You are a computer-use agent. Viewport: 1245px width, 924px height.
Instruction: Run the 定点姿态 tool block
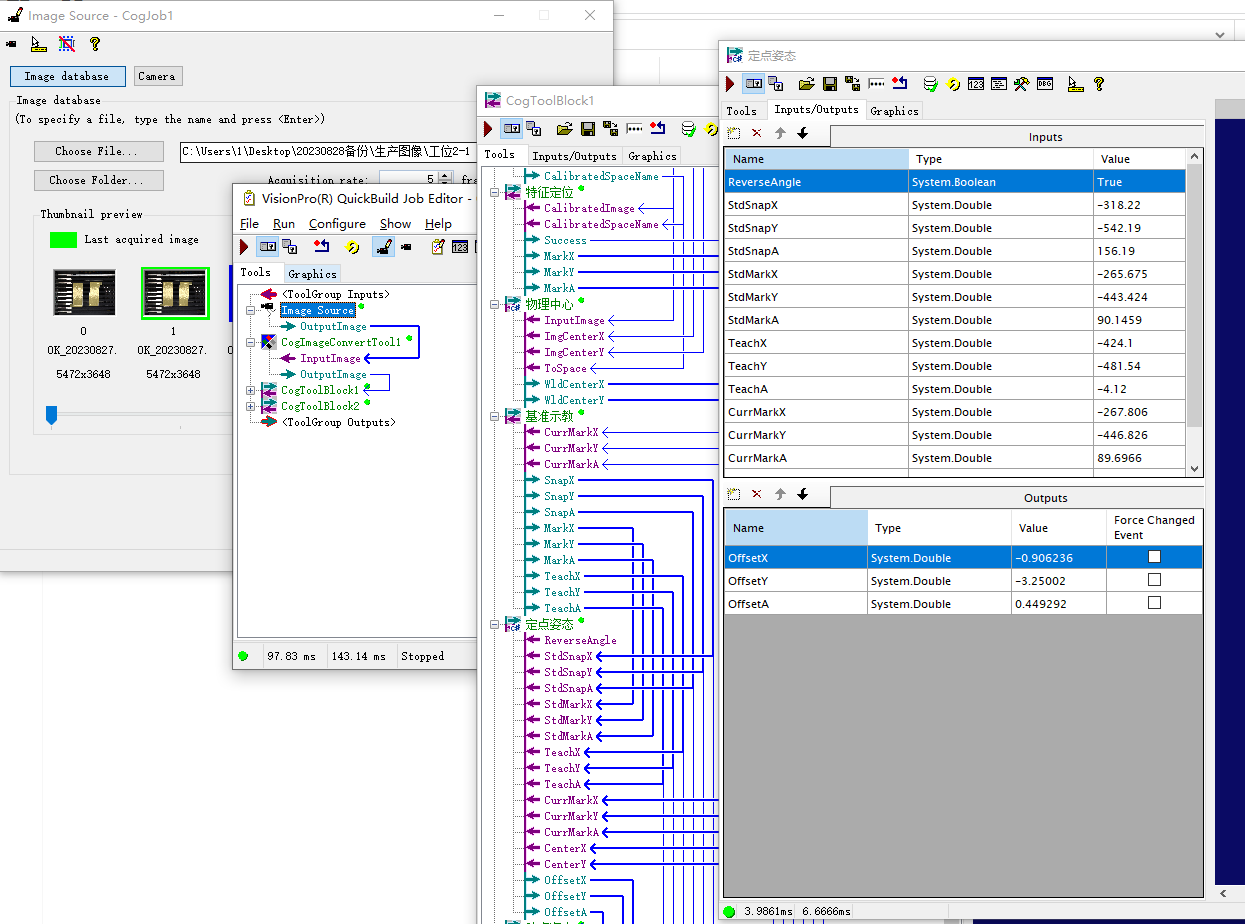(731, 84)
